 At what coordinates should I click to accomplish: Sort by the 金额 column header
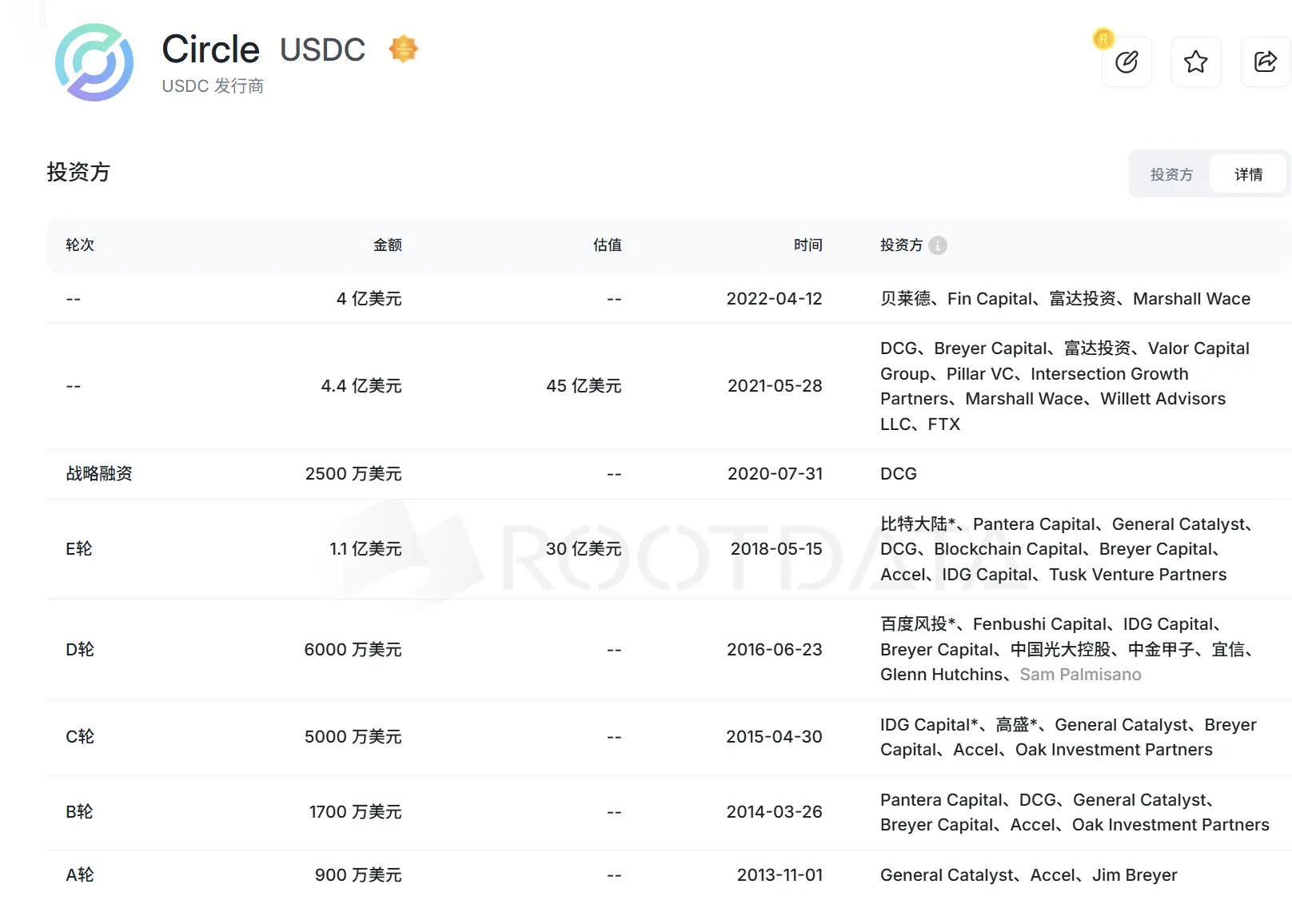coord(389,245)
